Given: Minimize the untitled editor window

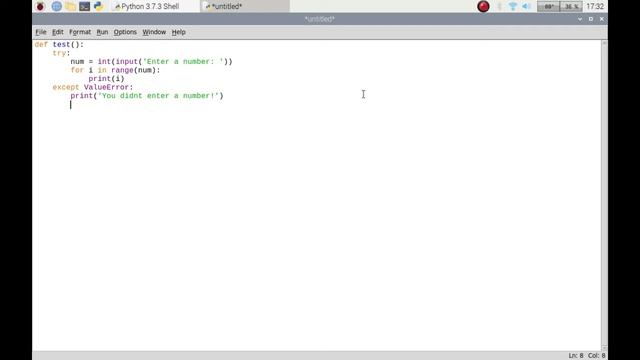Looking at the screenshot, I should pos(580,19).
